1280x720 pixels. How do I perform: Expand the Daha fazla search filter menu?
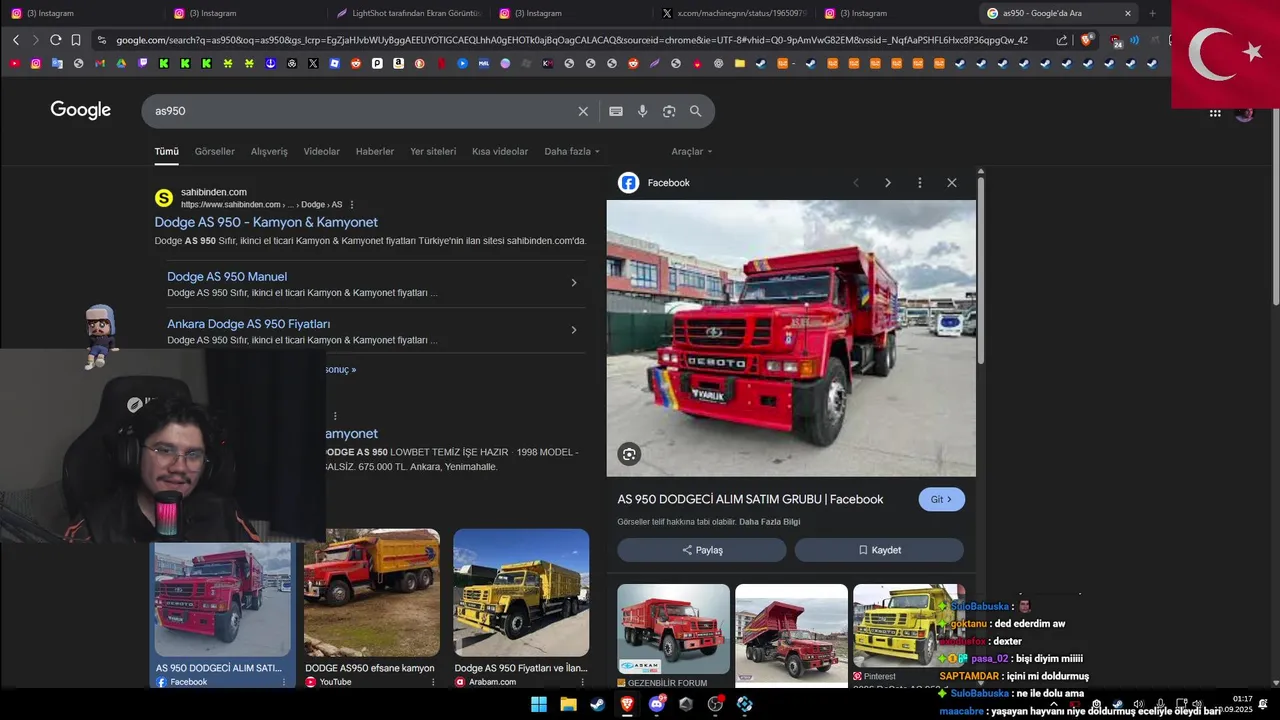(x=572, y=152)
